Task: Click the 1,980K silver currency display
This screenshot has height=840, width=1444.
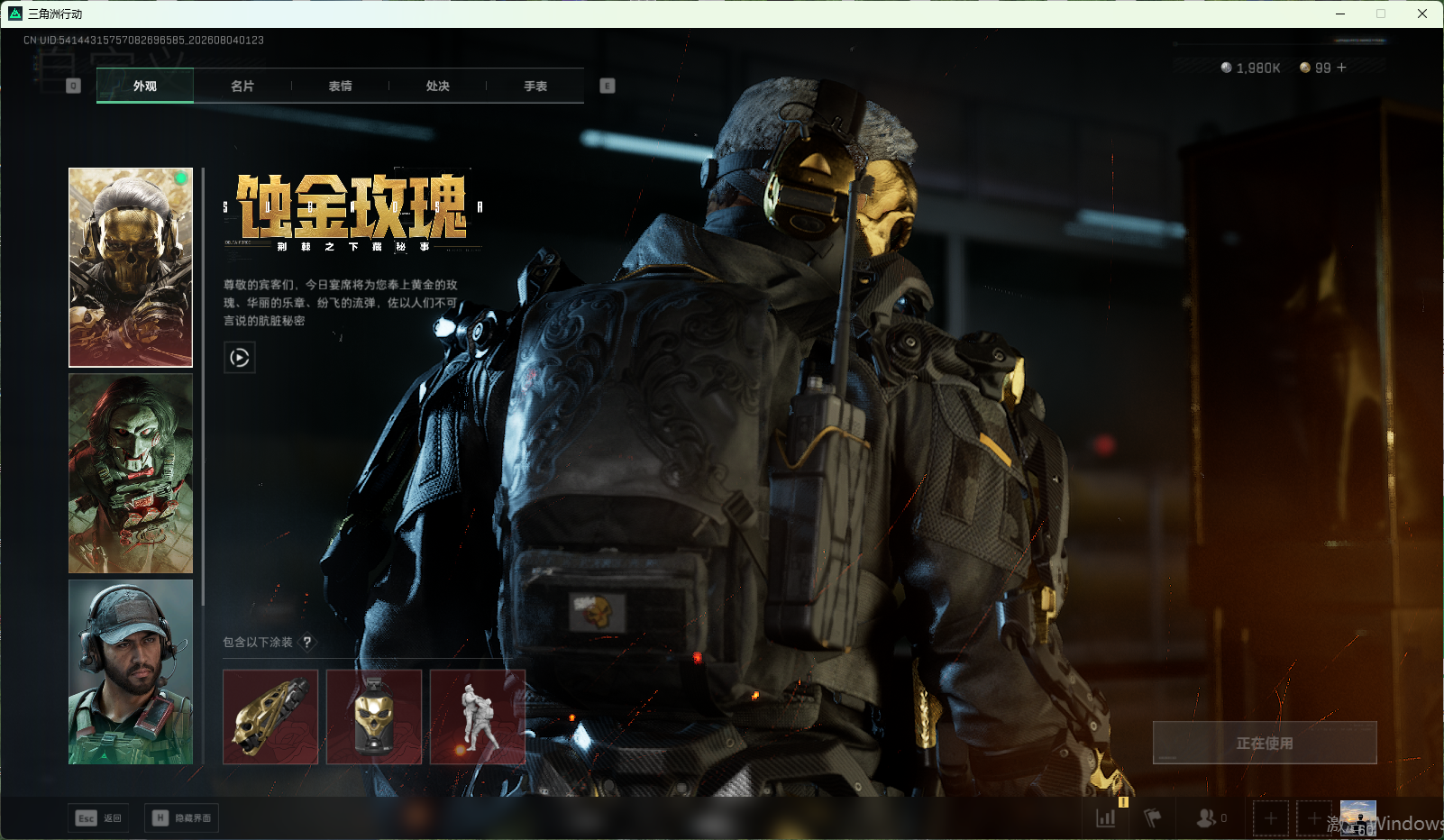Action: (1250, 68)
